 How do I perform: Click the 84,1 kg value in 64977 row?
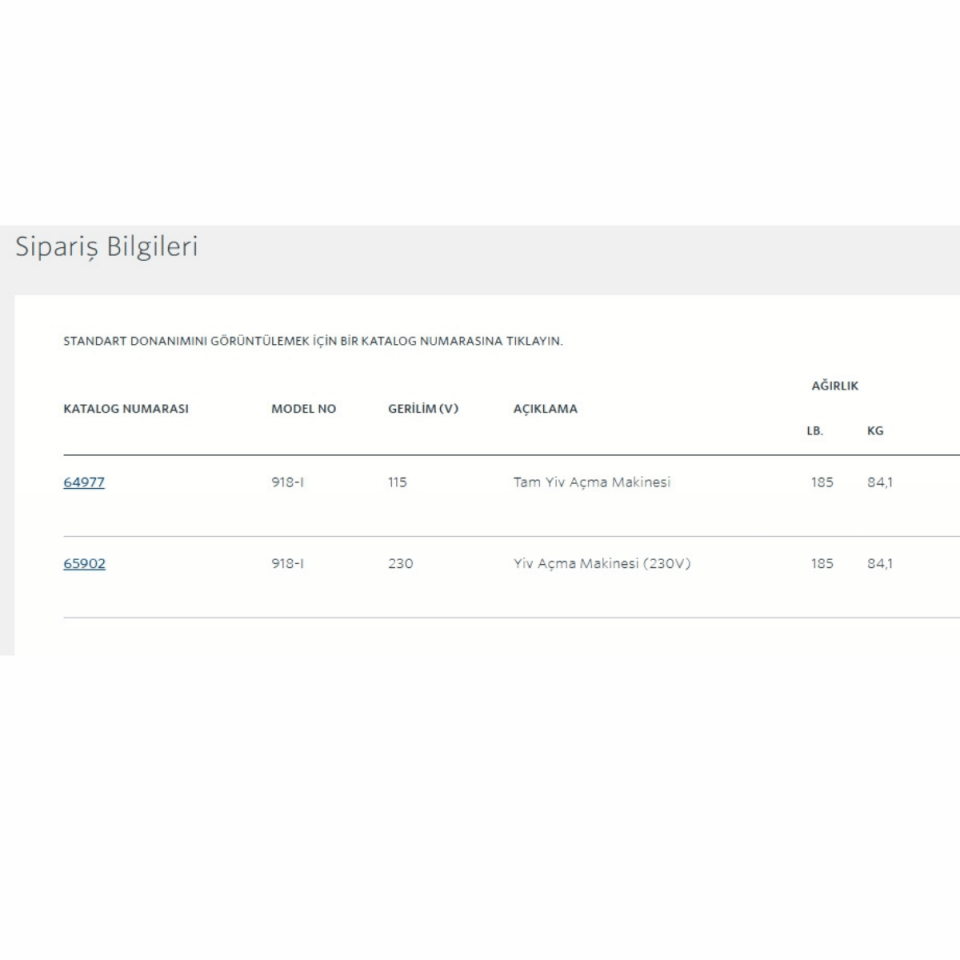[880, 482]
